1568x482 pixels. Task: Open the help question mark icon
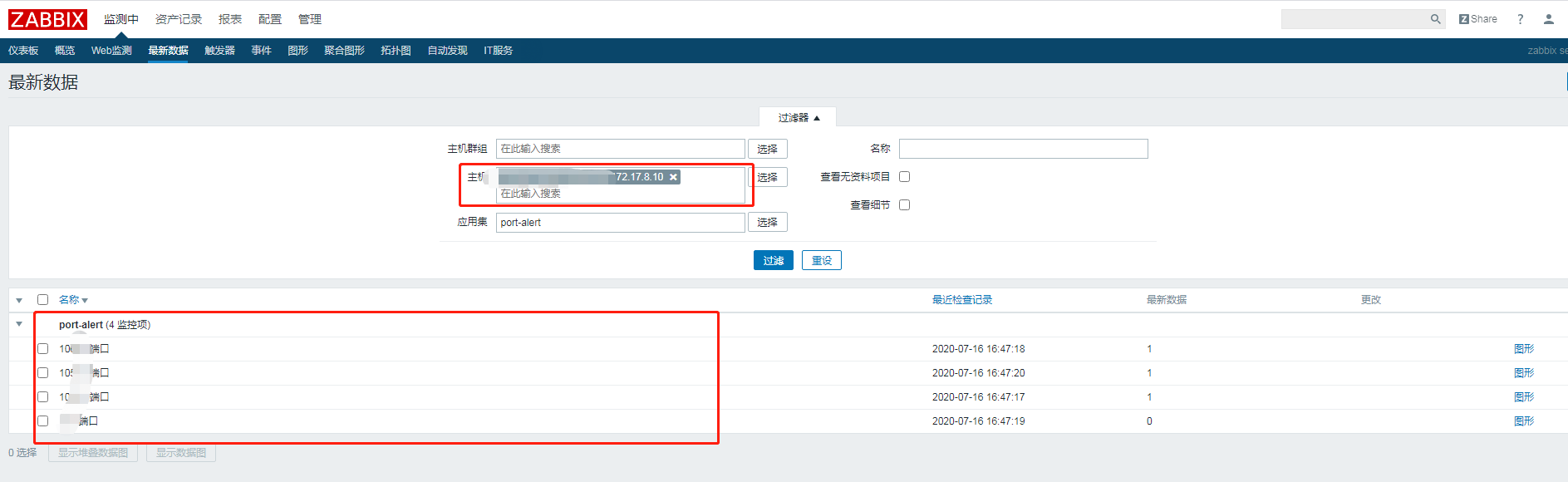click(1520, 19)
